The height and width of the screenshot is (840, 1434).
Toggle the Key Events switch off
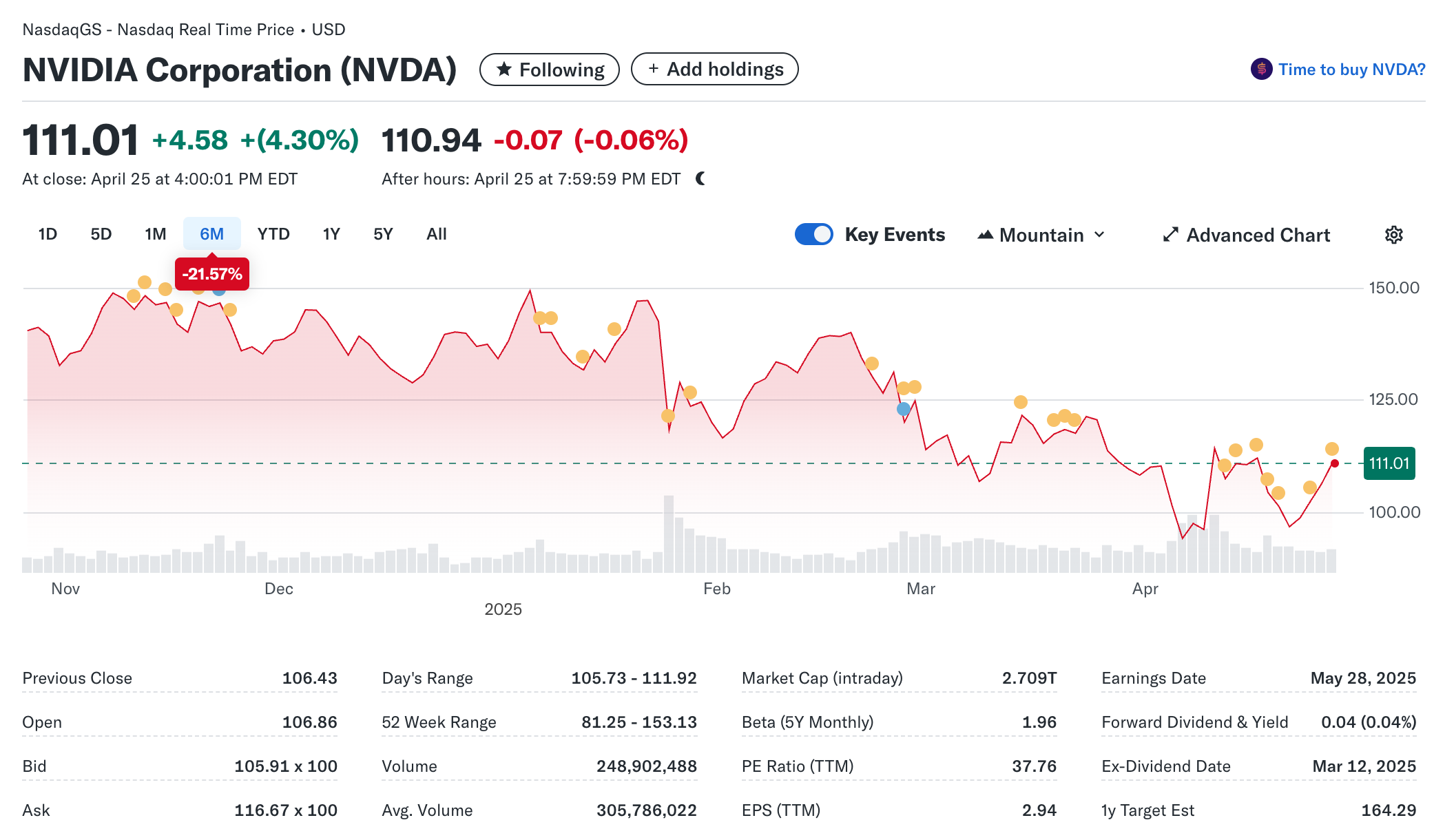tap(813, 235)
